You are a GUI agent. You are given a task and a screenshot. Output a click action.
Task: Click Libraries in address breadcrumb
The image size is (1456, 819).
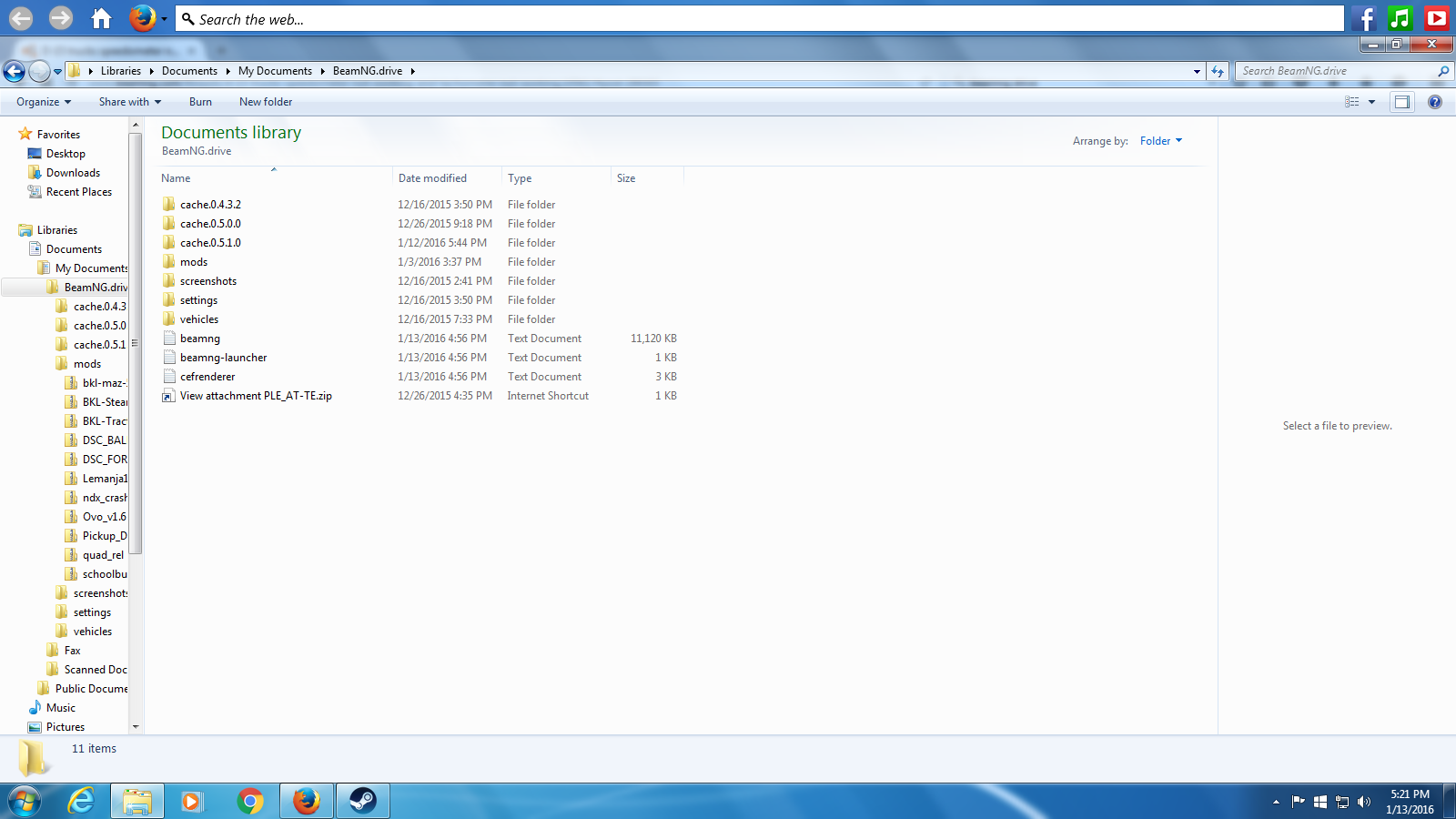[121, 71]
